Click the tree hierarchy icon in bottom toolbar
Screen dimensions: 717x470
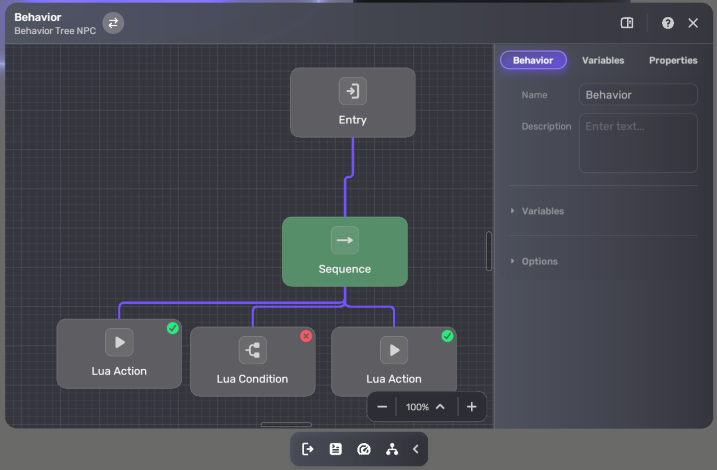[x=392, y=449]
